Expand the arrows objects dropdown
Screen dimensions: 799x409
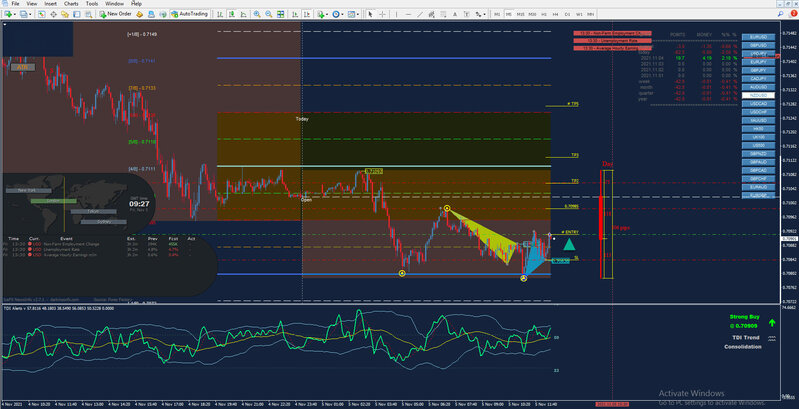pos(484,14)
